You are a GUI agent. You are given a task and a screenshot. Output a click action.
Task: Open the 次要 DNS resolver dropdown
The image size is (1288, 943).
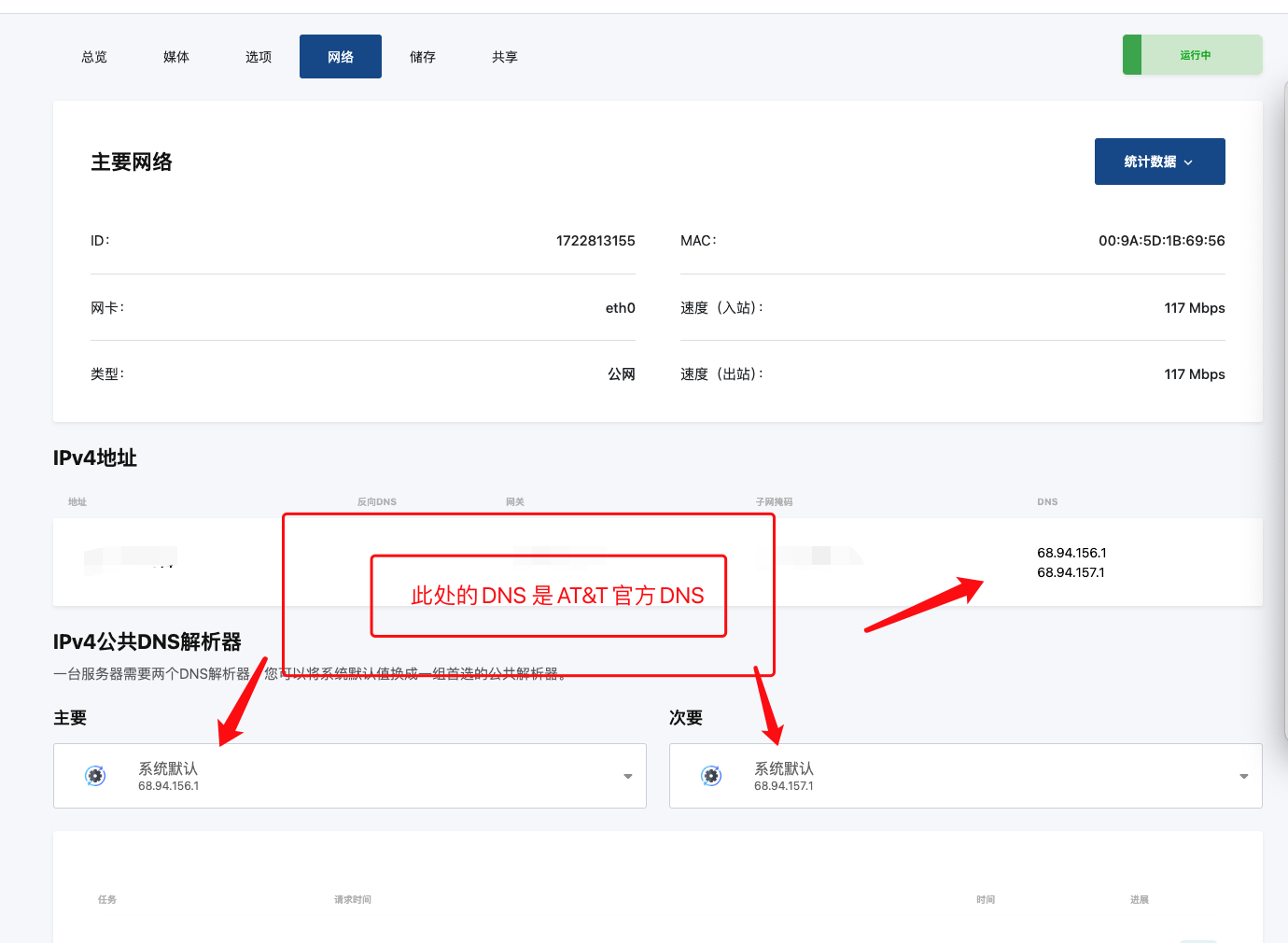click(x=965, y=776)
